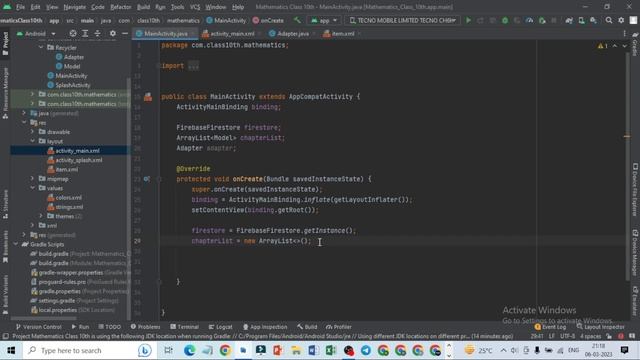
Task: Open recent tabs menu three-dot icon
Action: [x=624, y=33]
